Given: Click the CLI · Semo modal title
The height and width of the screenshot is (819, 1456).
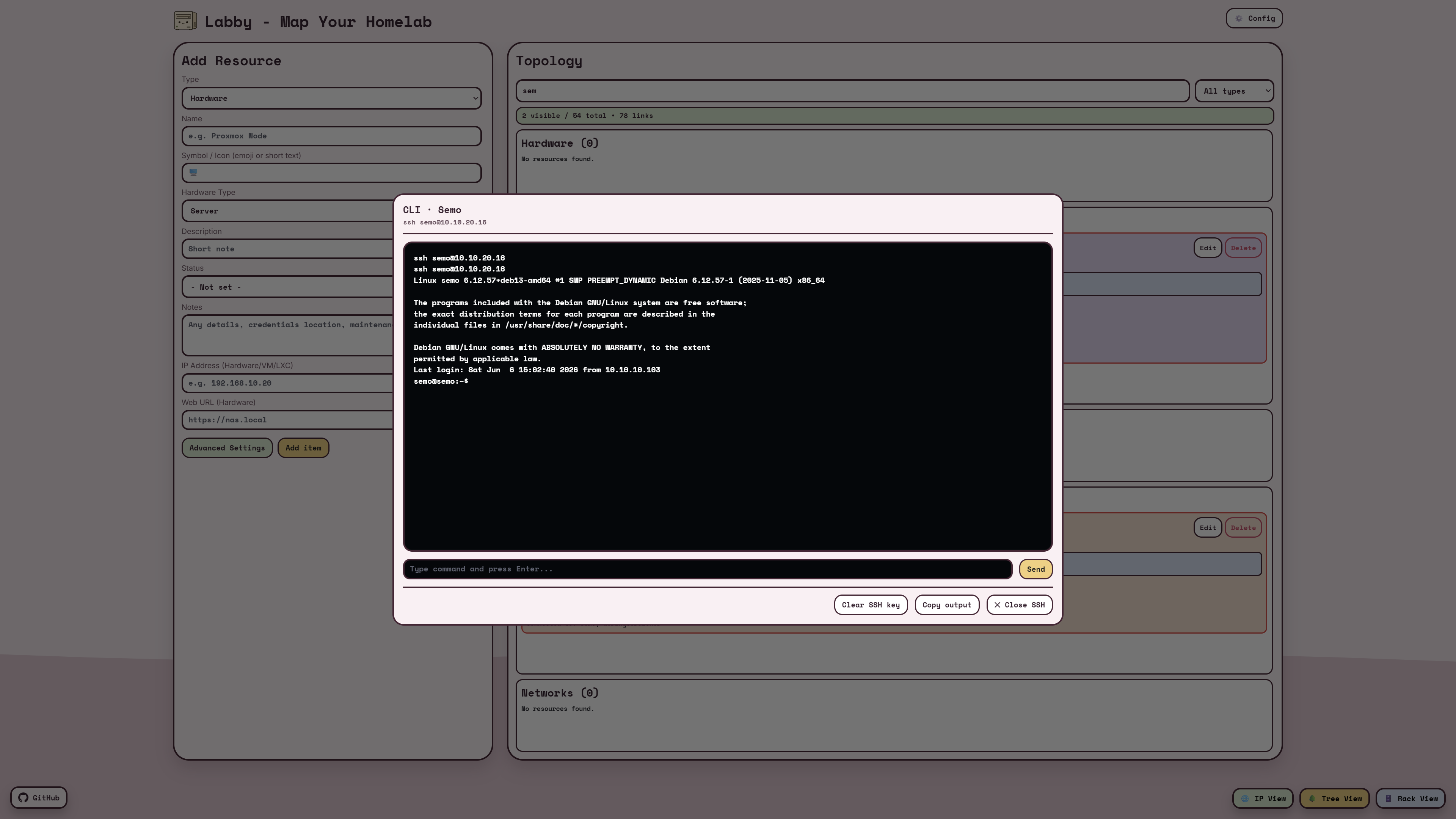Looking at the screenshot, I should [432, 210].
